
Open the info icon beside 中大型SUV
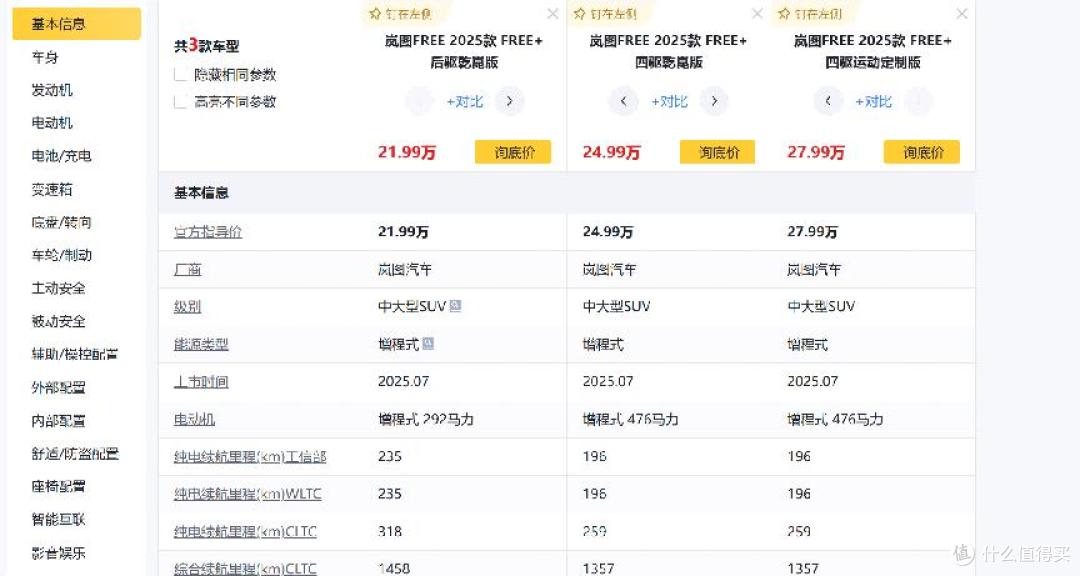[455, 305]
